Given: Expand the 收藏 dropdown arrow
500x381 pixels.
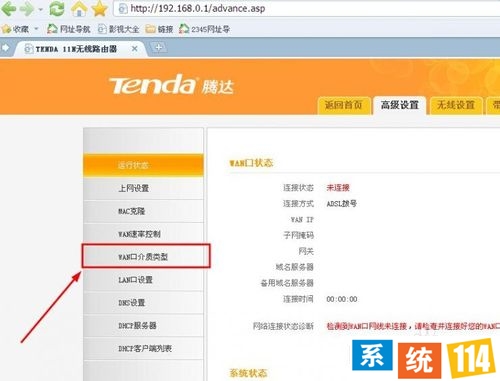Looking at the screenshot, I should pyautogui.click(x=36, y=29).
